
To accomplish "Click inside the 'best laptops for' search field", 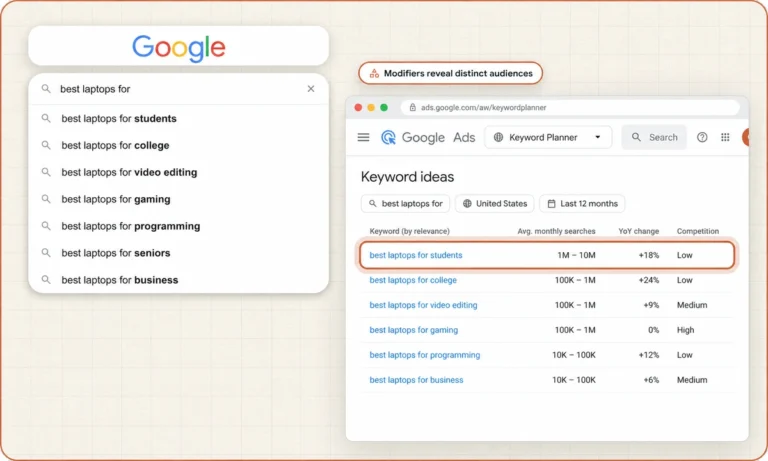I will (179, 89).
